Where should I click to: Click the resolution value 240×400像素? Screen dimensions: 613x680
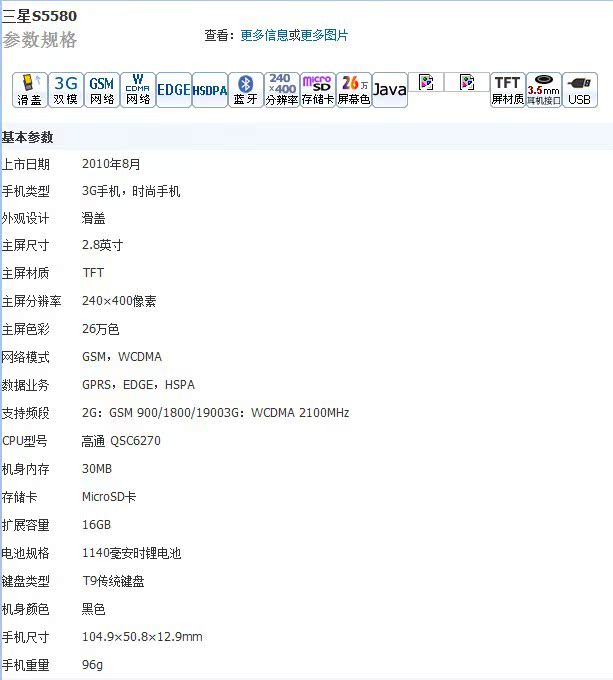pos(119,301)
